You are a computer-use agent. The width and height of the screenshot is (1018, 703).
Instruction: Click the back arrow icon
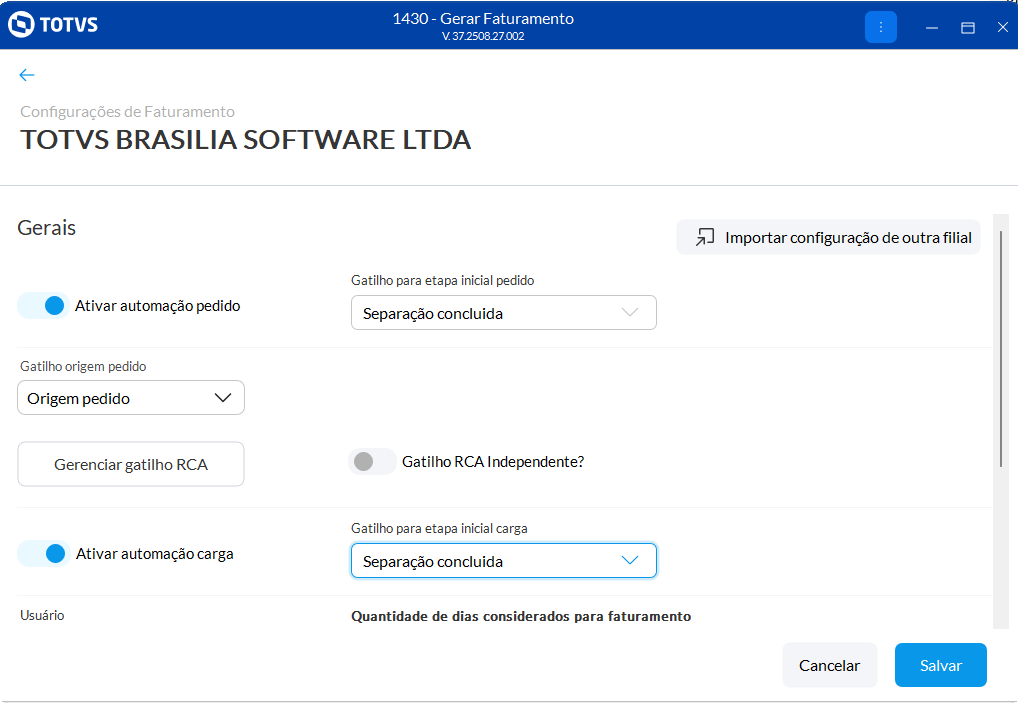pyautogui.click(x=27, y=75)
